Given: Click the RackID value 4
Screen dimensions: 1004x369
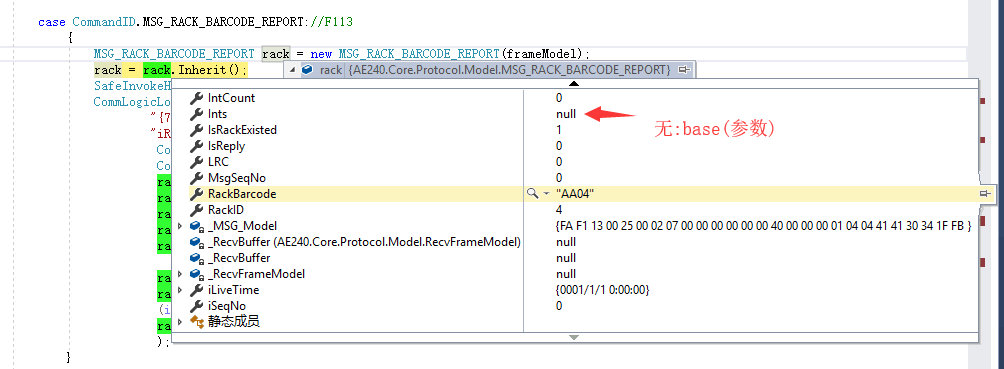Looking at the screenshot, I should (x=559, y=209).
